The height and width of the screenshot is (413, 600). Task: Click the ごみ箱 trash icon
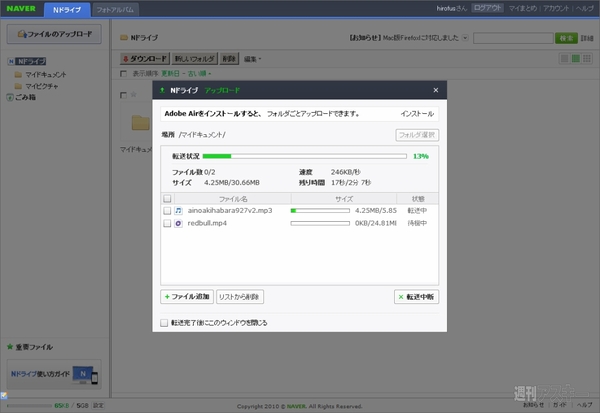10,97
